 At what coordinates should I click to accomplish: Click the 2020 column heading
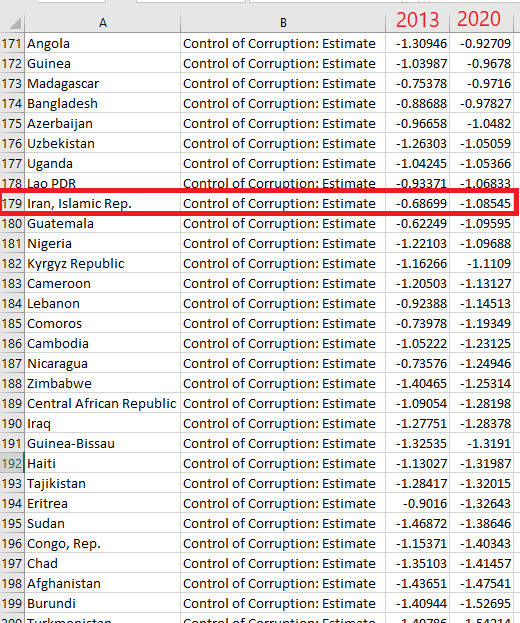click(479, 19)
